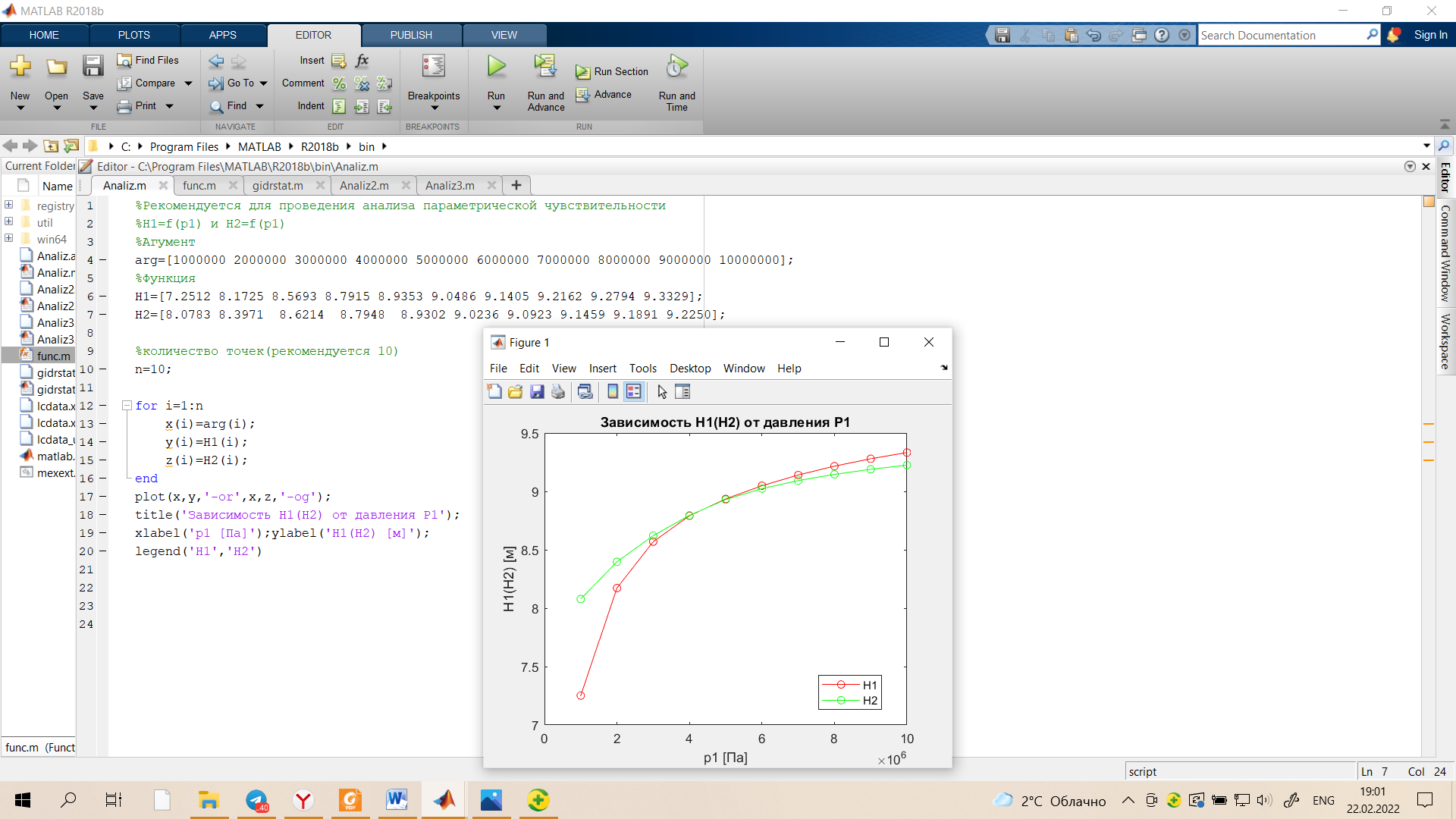1456x819 pixels.
Task: Click New Figure icon in Figure 1 toolbar
Action: pos(494,391)
